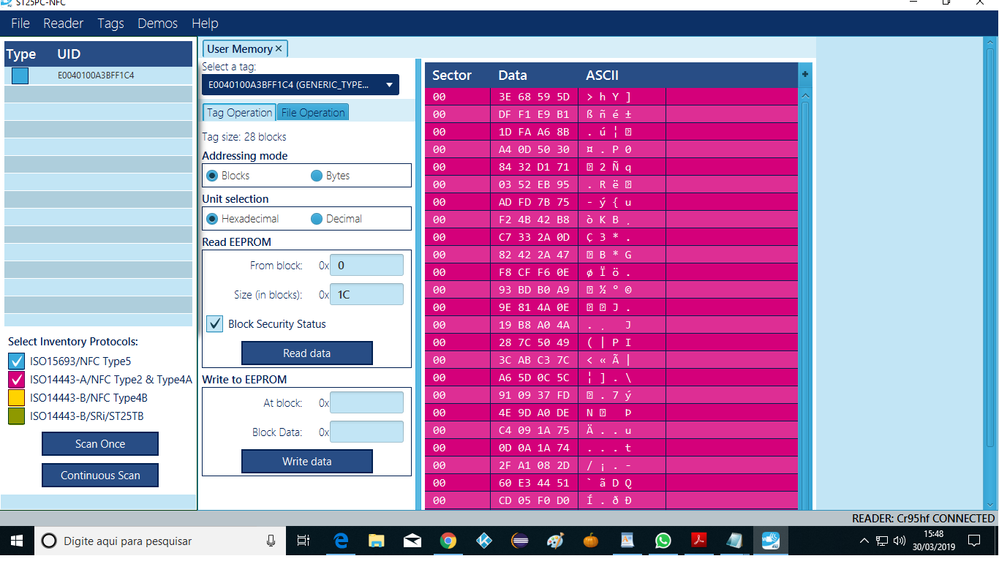Open the Help menu
999x562 pixels.
(x=205, y=24)
